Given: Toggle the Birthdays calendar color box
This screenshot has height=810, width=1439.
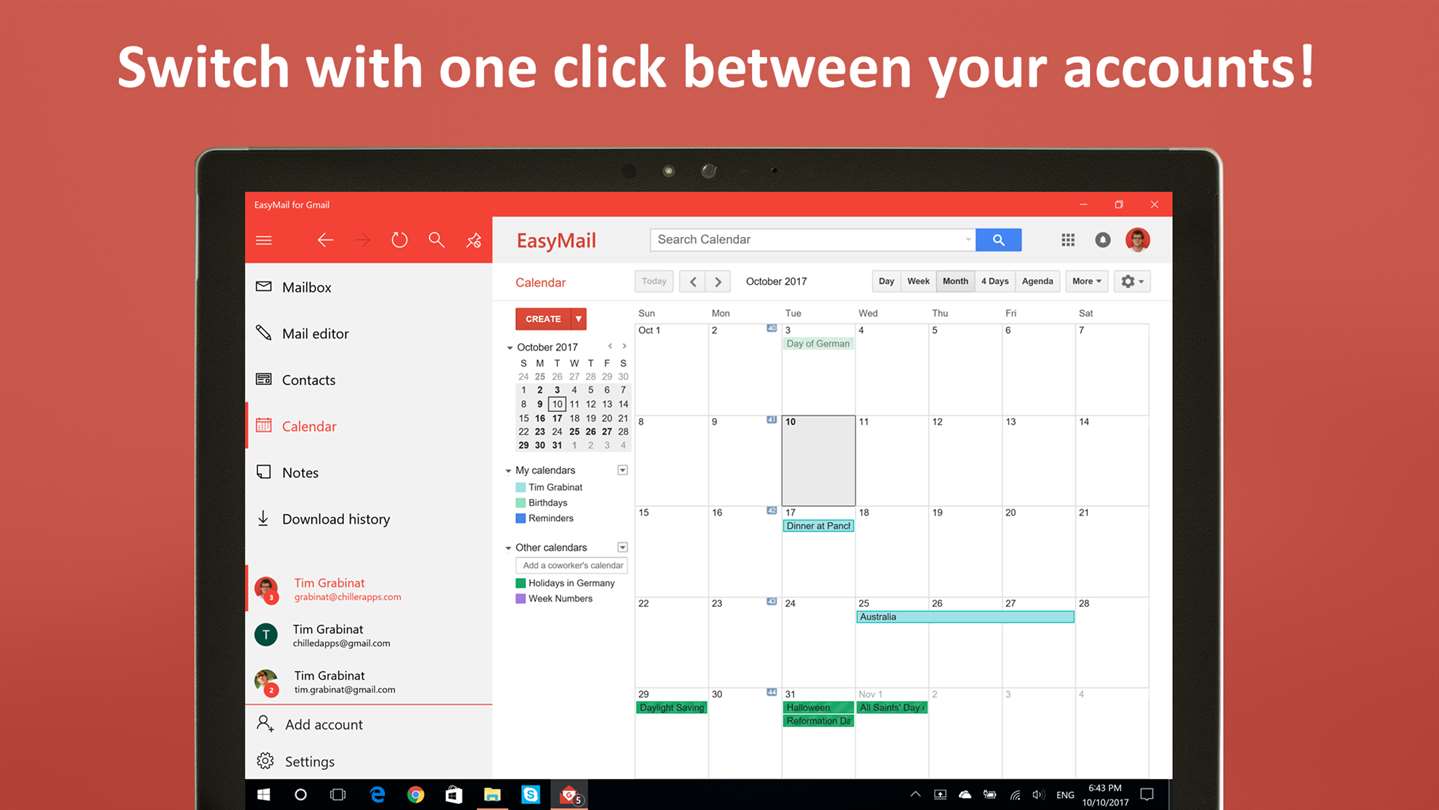Looking at the screenshot, I should (520, 503).
